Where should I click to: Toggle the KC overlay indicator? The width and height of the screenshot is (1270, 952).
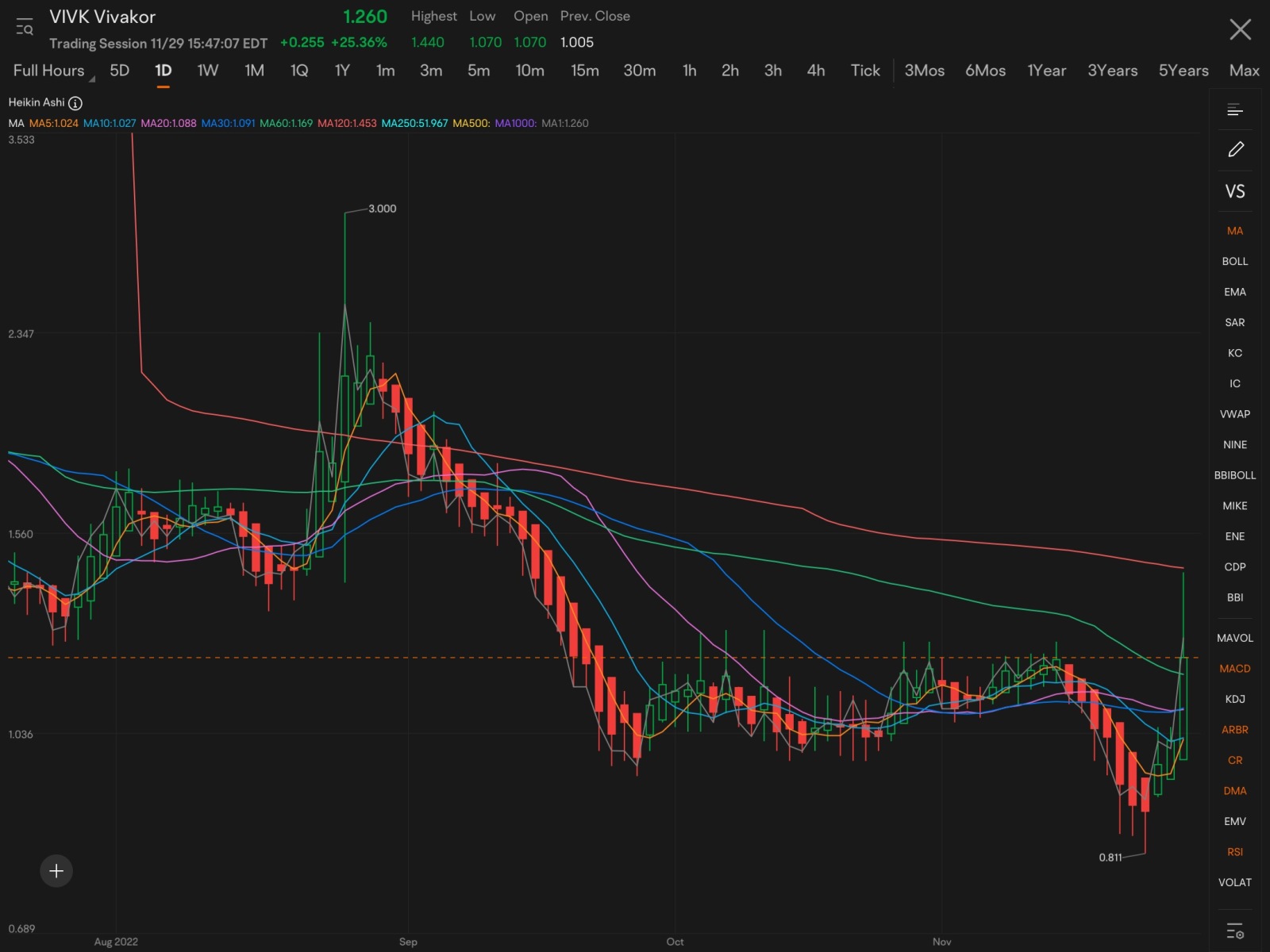click(1234, 353)
